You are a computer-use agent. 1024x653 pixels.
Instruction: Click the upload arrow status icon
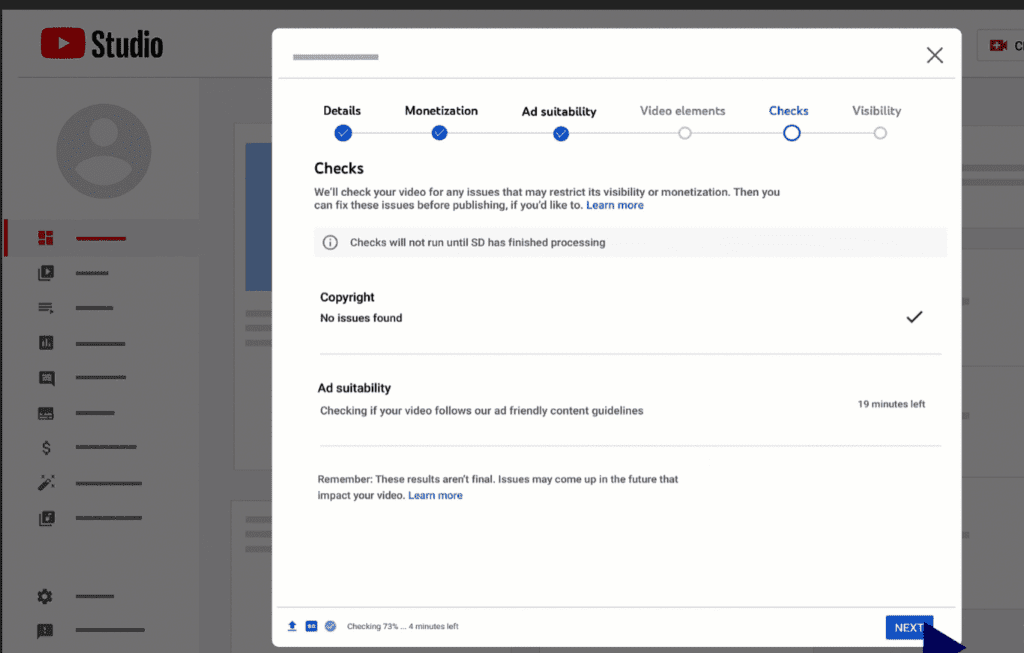292,626
